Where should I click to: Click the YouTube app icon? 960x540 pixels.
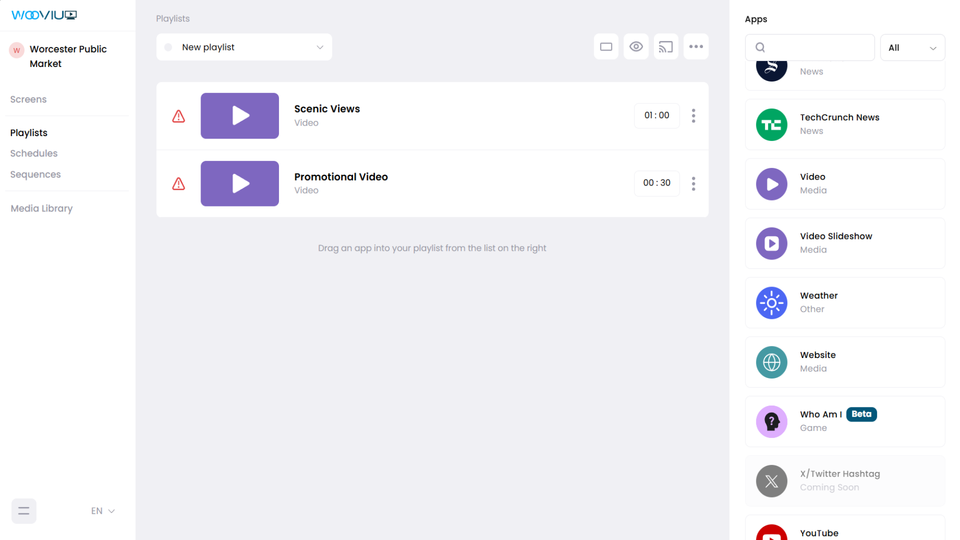coord(771,532)
